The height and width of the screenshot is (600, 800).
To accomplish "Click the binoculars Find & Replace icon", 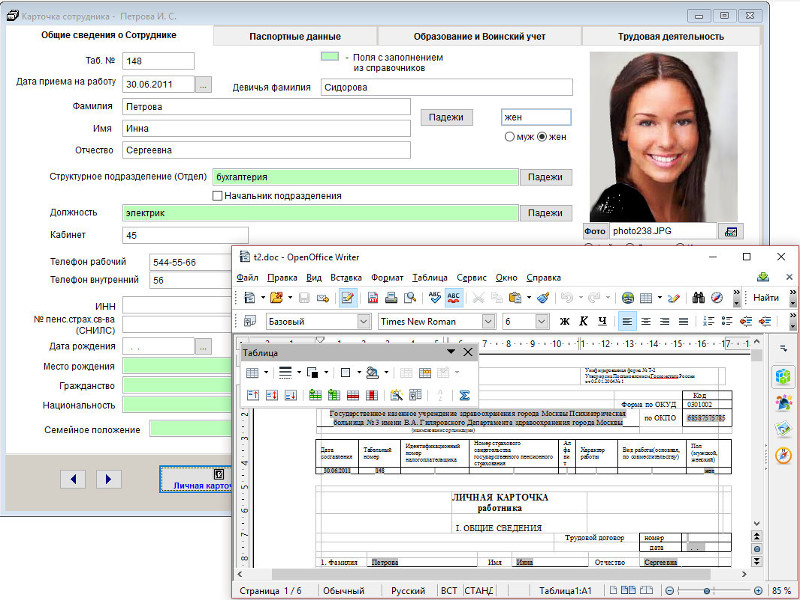I will coord(697,297).
